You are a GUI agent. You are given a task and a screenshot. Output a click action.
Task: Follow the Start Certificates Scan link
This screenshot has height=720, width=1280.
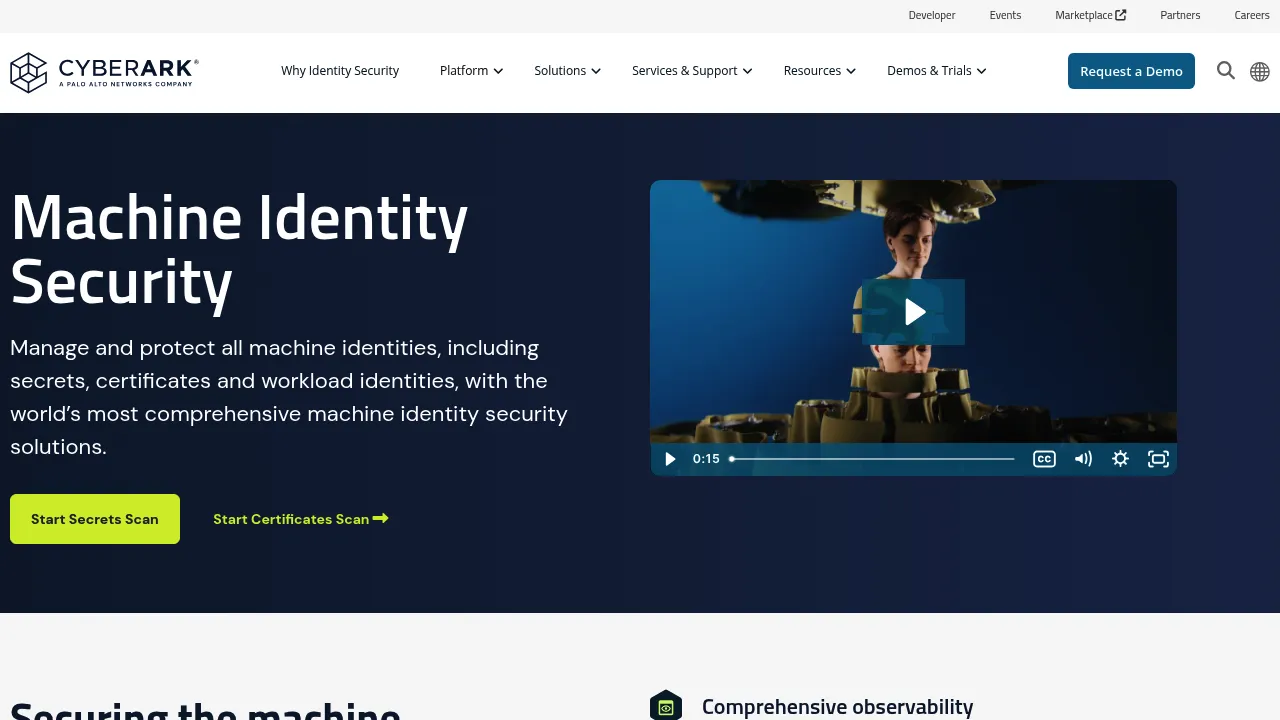[301, 519]
